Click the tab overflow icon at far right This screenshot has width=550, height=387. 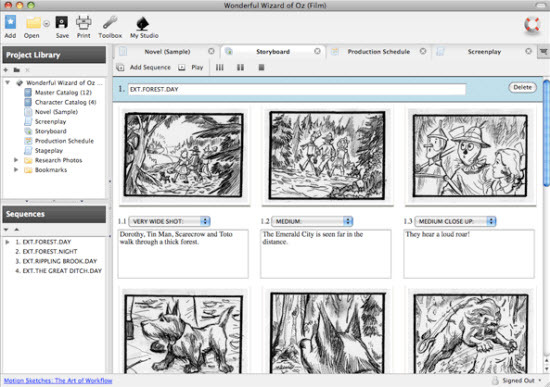click(543, 52)
